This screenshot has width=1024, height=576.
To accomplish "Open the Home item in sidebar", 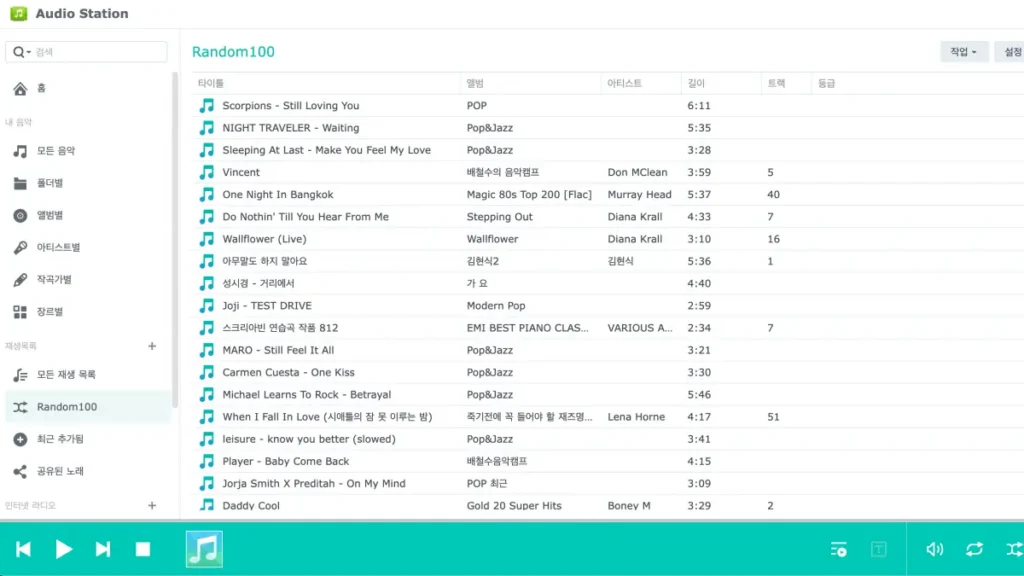I will coord(88,88).
